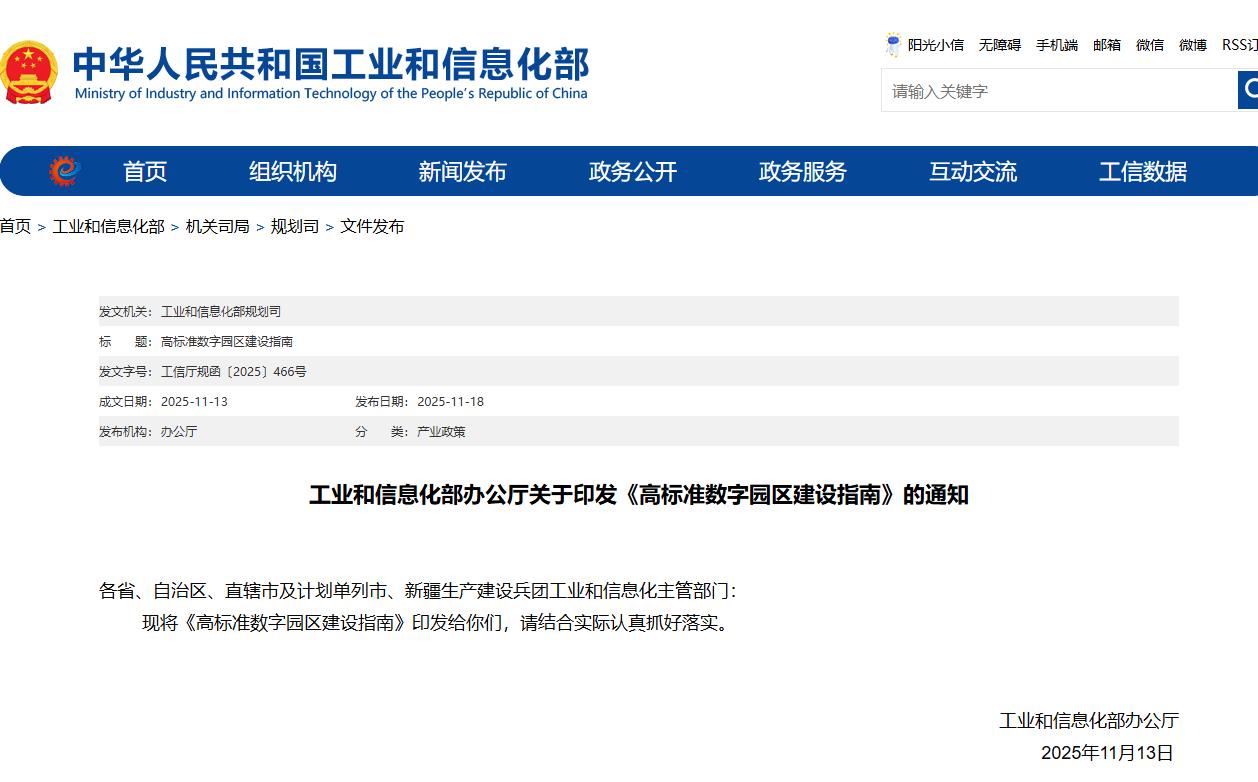Screen dimensions: 1258x782
Task: Open the 组织机构 navigation tab
Action: click(293, 172)
